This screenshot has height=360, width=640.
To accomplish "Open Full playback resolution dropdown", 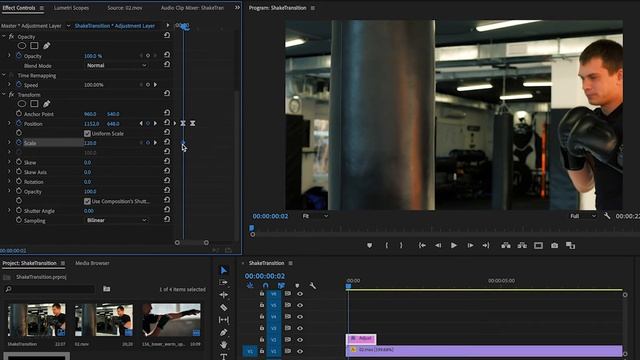I will [582, 216].
